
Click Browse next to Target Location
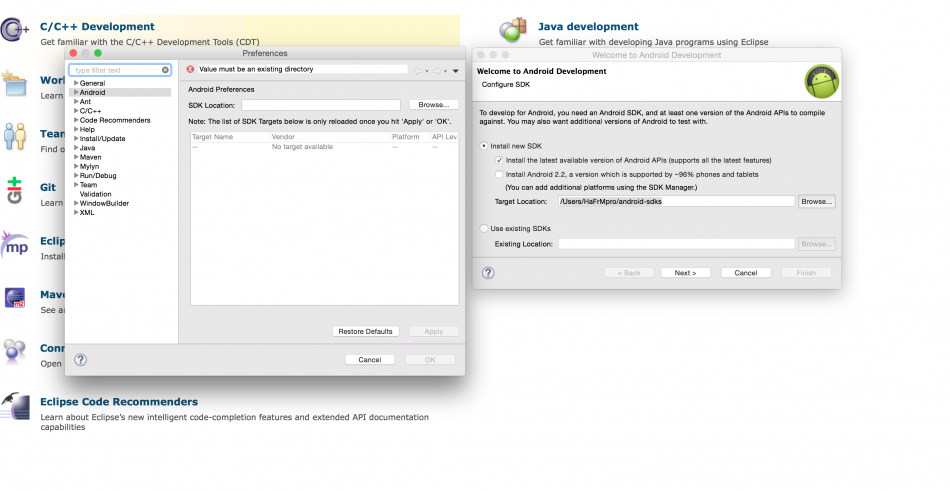click(x=817, y=201)
